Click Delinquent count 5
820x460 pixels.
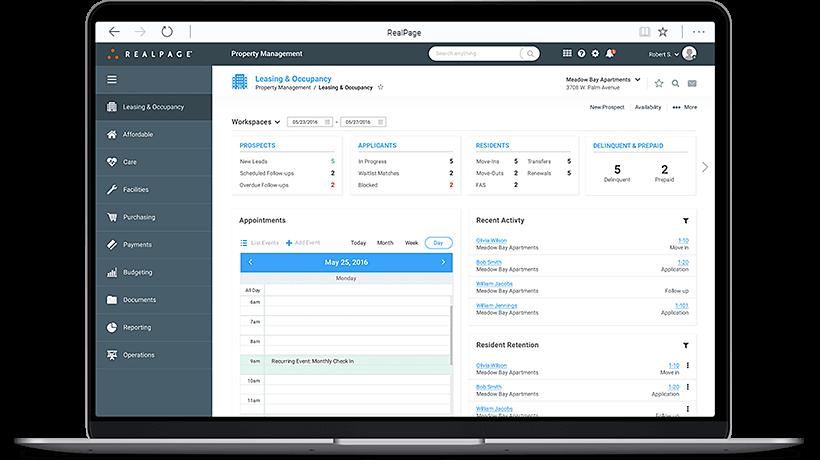click(x=617, y=169)
